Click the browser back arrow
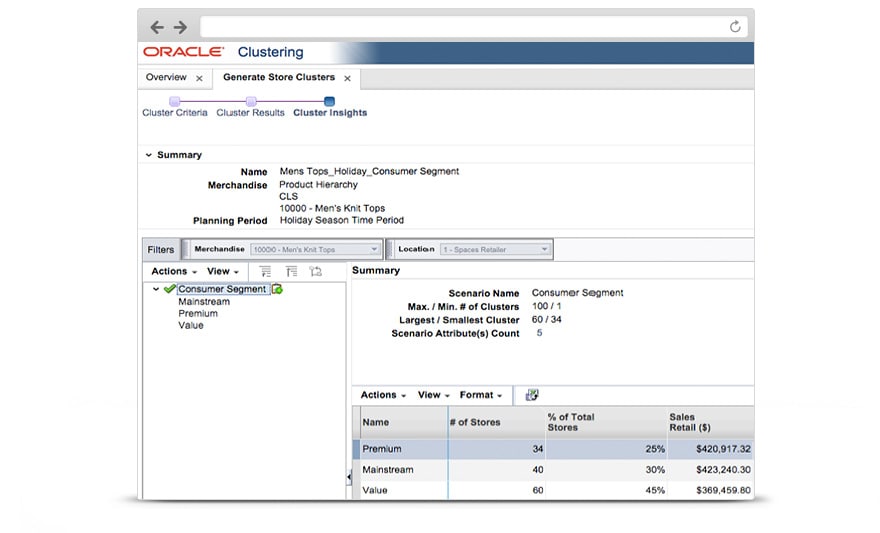The width and height of the screenshot is (880, 533). pyautogui.click(x=157, y=27)
